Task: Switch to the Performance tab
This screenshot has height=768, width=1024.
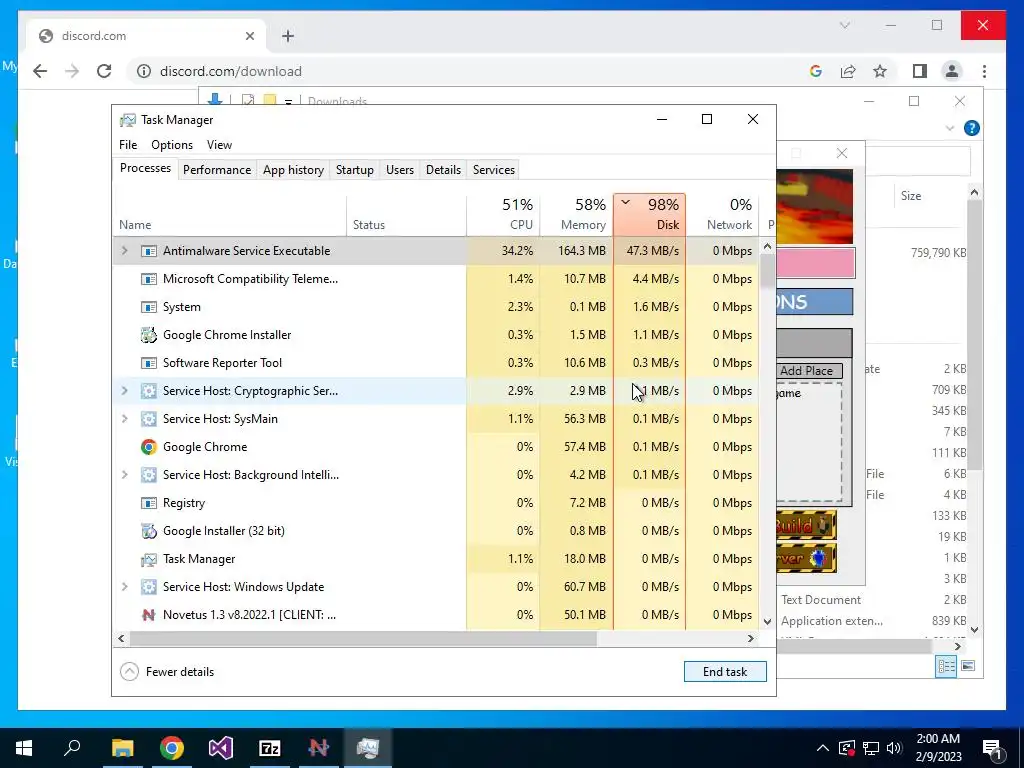Action: pyautogui.click(x=217, y=170)
